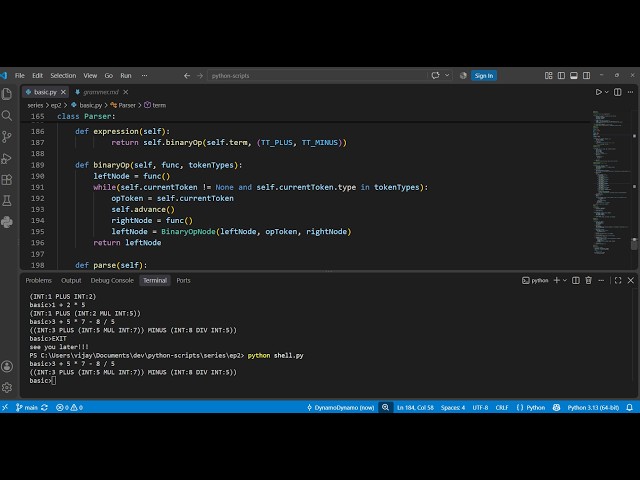
Task: Click 'ep2' breadcrumb folder
Action: point(56,105)
